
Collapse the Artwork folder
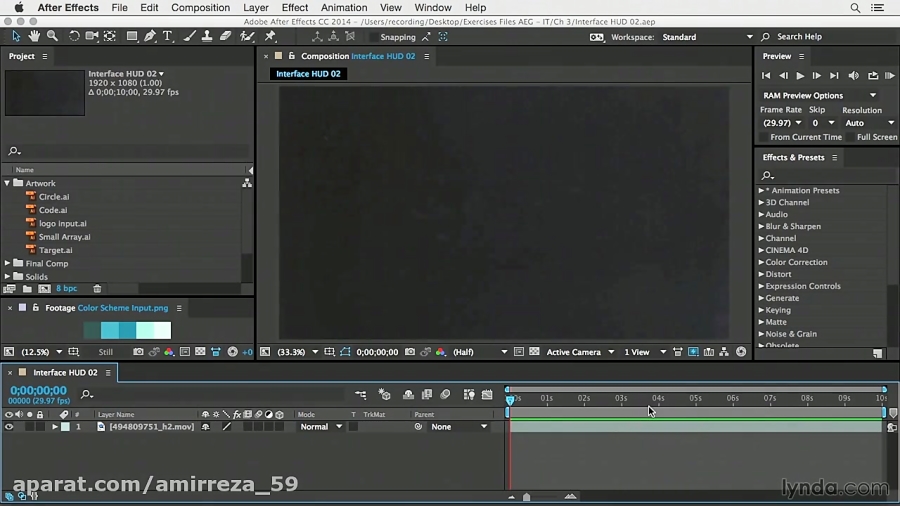pyautogui.click(x=7, y=183)
